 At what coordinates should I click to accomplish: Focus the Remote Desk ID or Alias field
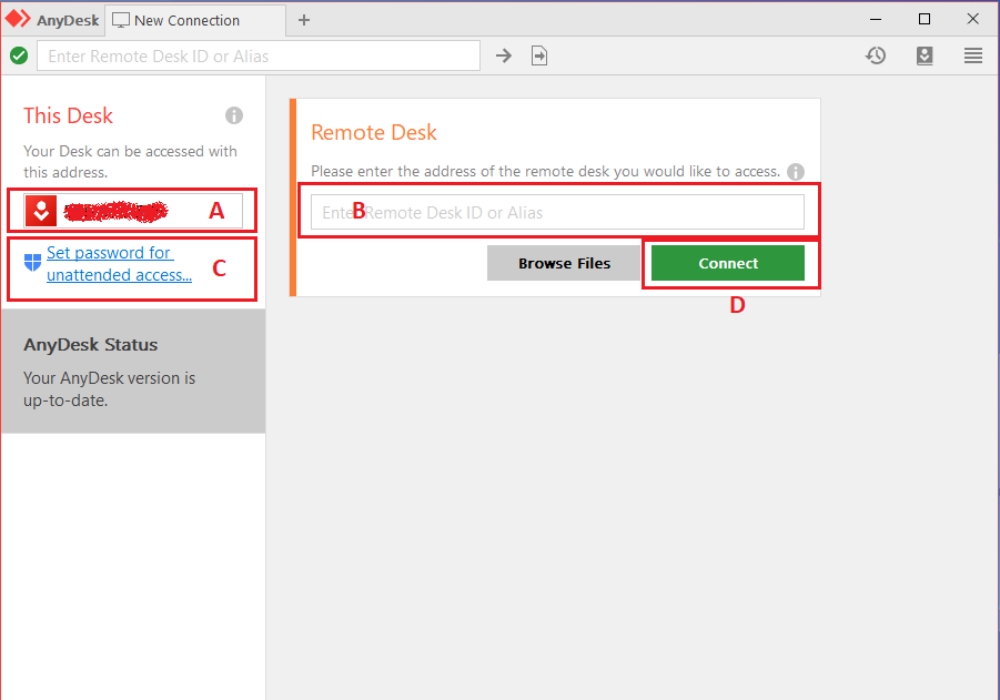tap(557, 212)
